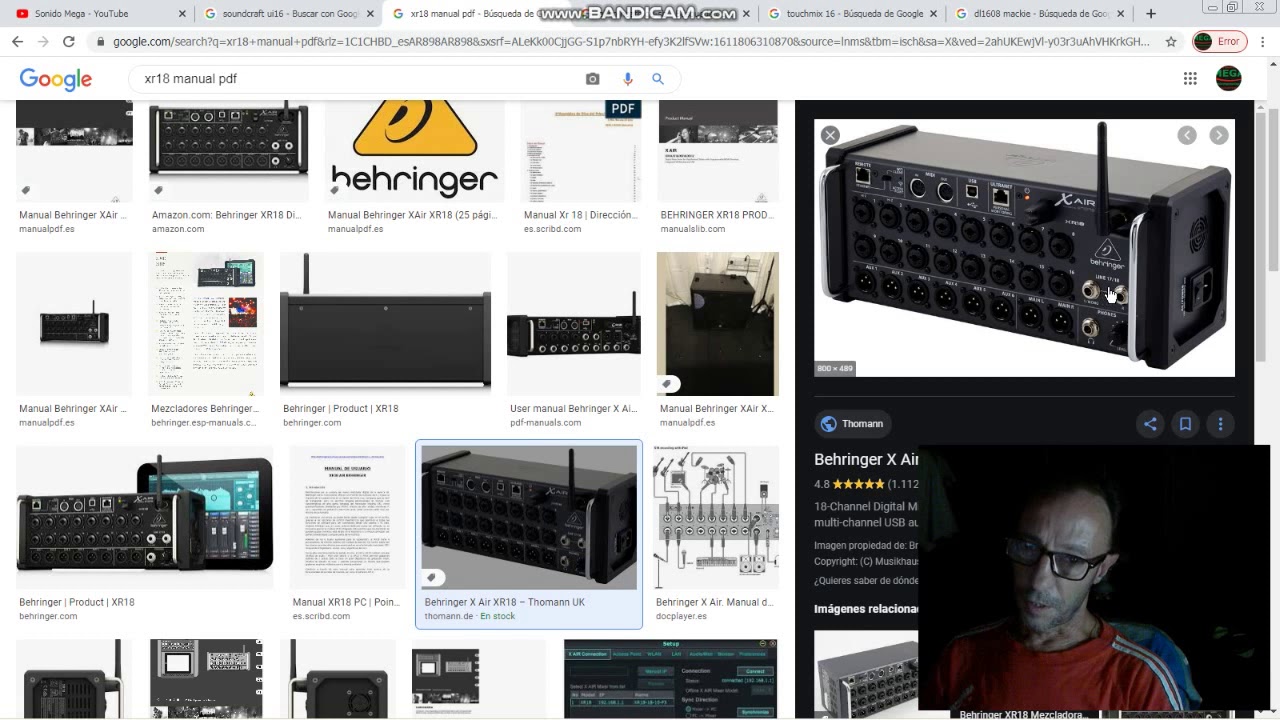Screen dimensions: 1280x720
Task: Click Behringer X Air XR18 – Thomann UK title
Action: coord(505,602)
